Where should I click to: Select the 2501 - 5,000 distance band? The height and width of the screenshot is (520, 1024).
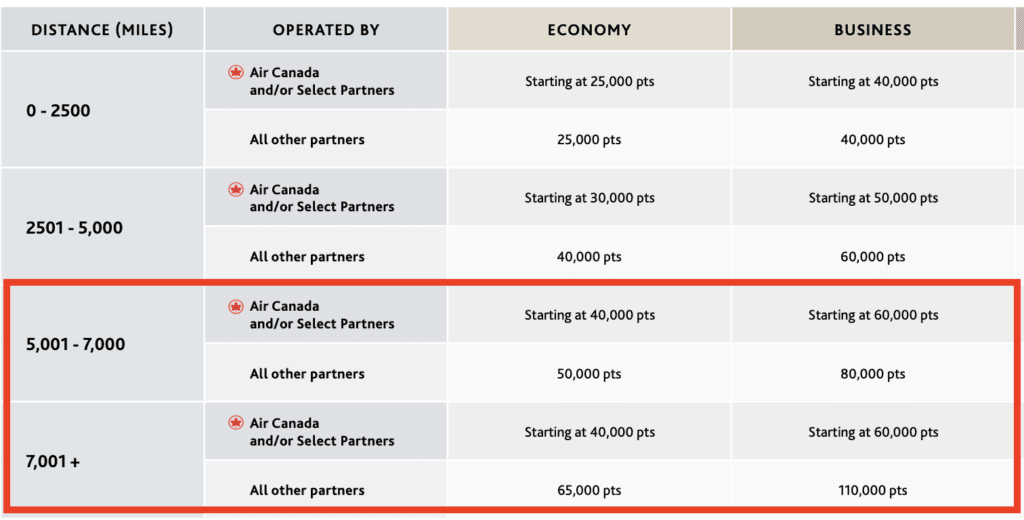coord(74,228)
